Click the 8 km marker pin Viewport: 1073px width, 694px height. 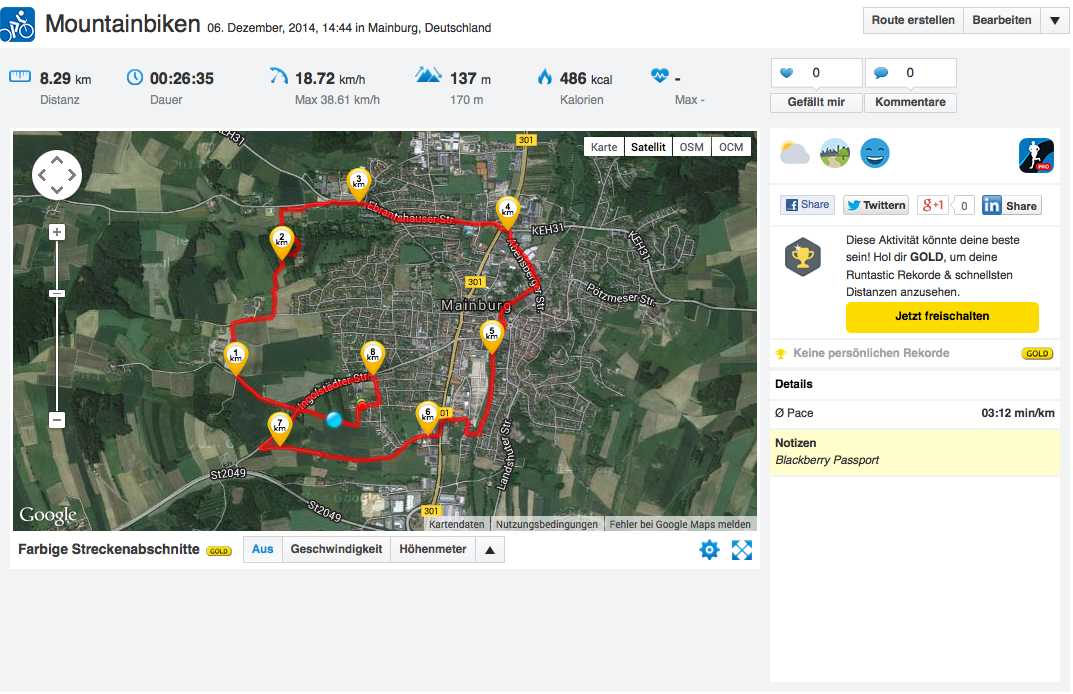(x=372, y=357)
